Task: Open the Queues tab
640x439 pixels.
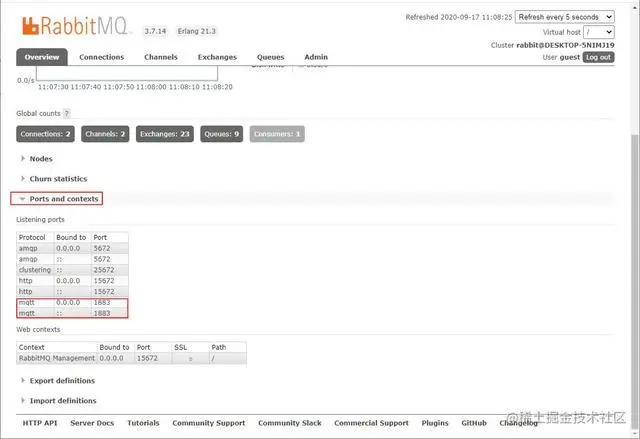Action: 271,57
